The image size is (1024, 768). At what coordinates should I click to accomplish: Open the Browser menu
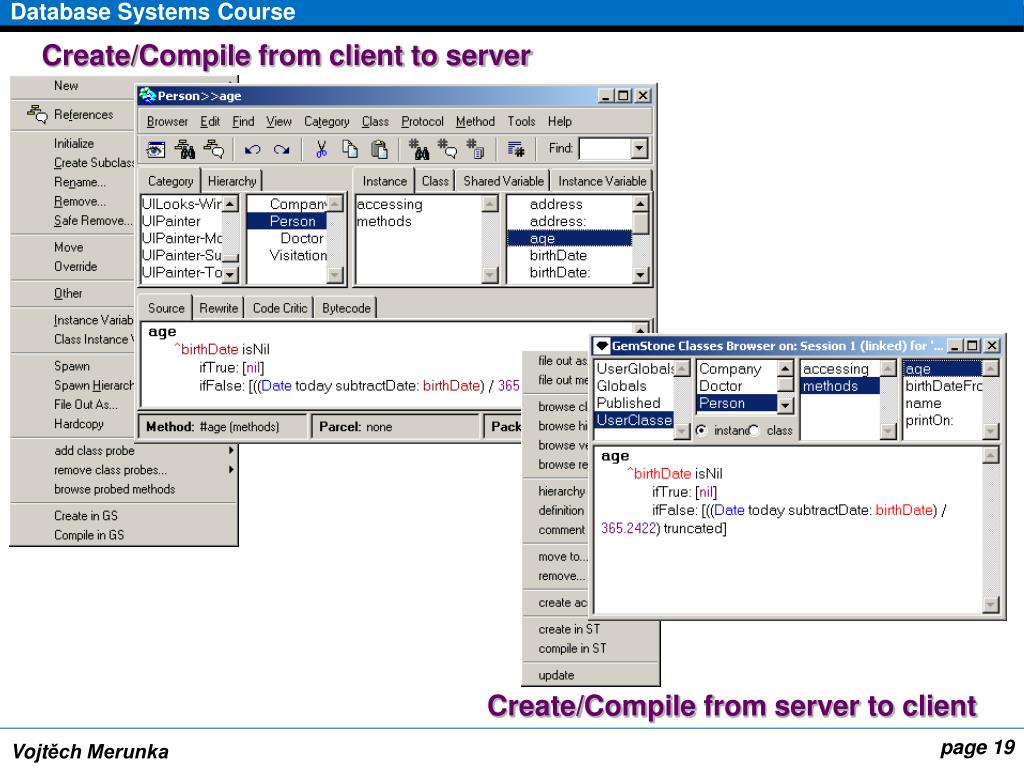pos(167,121)
